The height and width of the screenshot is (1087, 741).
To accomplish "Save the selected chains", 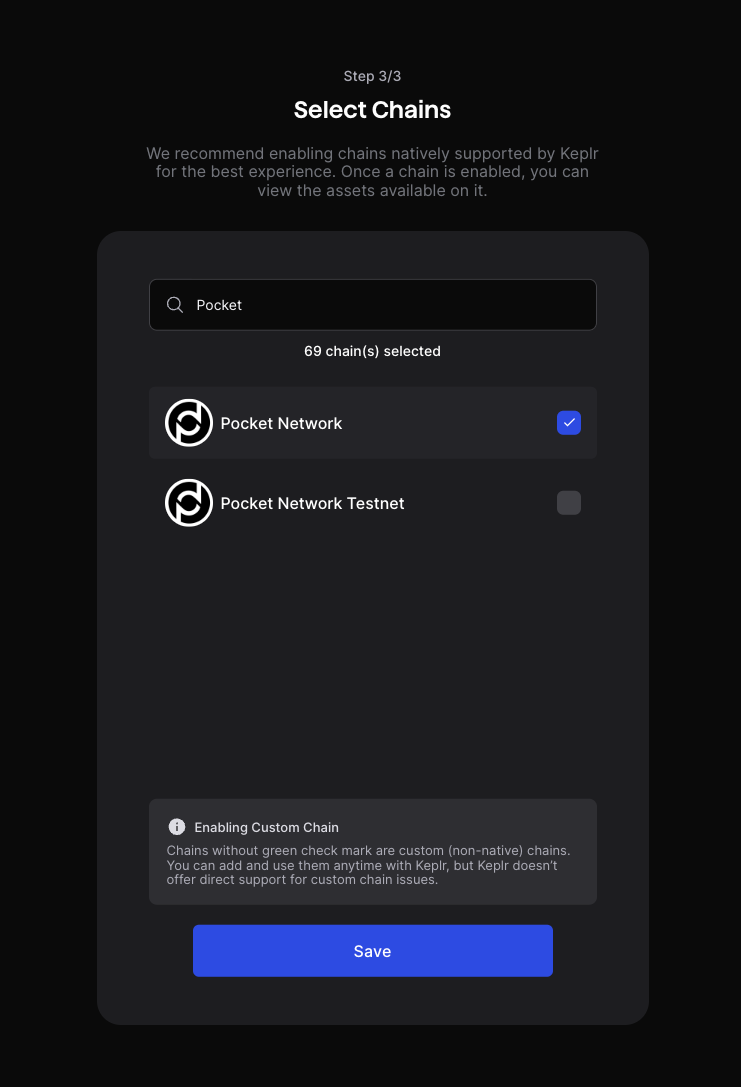I will [x=373, y=950].
